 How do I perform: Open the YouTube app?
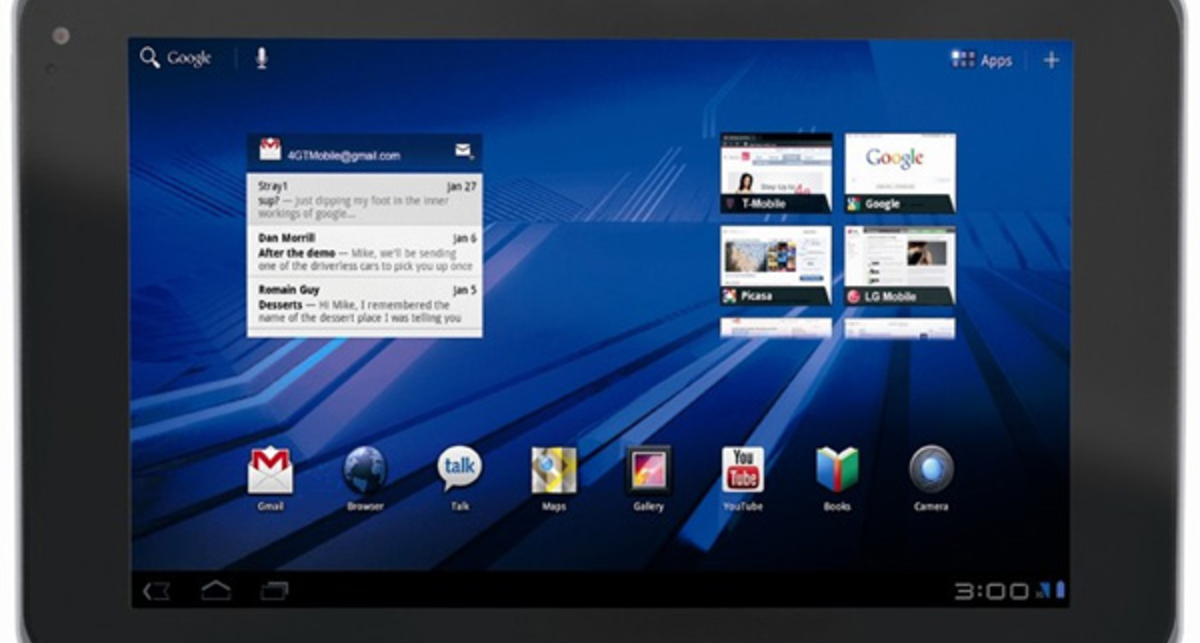coord(743,471)
